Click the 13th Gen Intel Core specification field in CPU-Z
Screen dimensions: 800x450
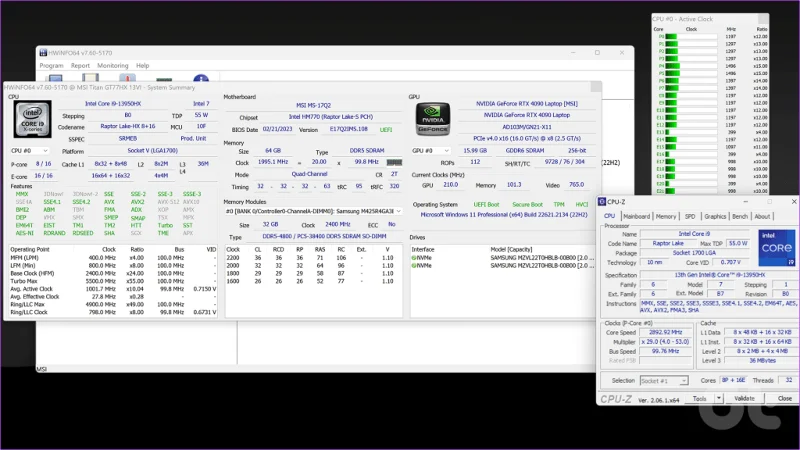tap(719, 274)
